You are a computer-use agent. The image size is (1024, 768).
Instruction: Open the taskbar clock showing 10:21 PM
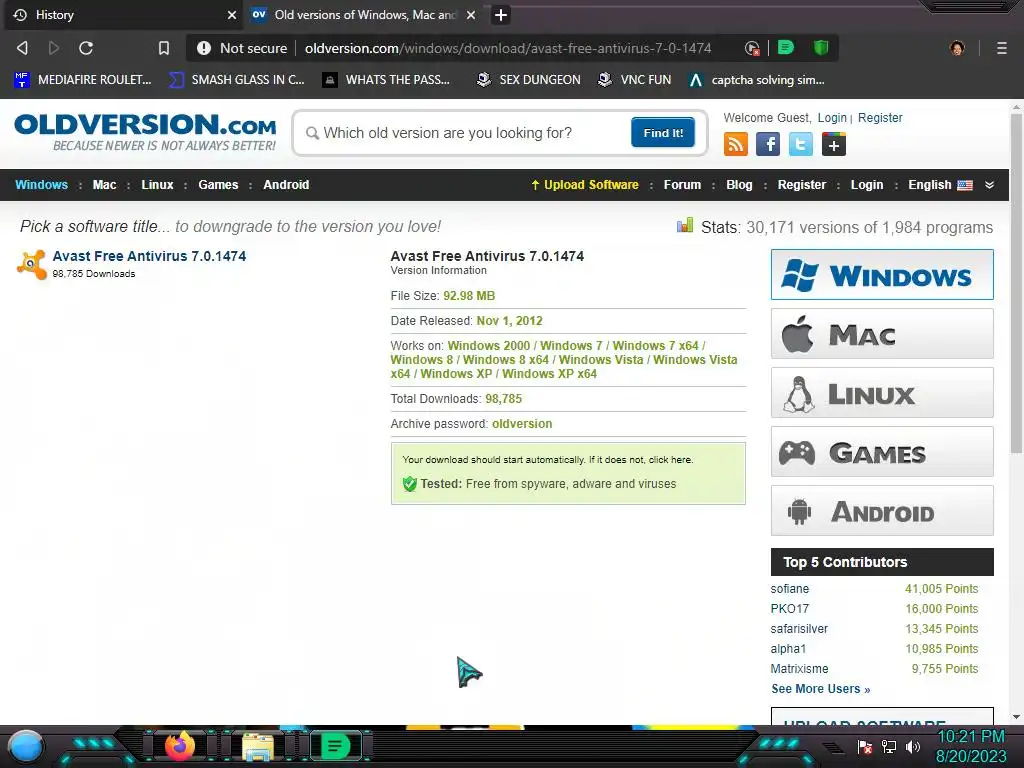971,746
